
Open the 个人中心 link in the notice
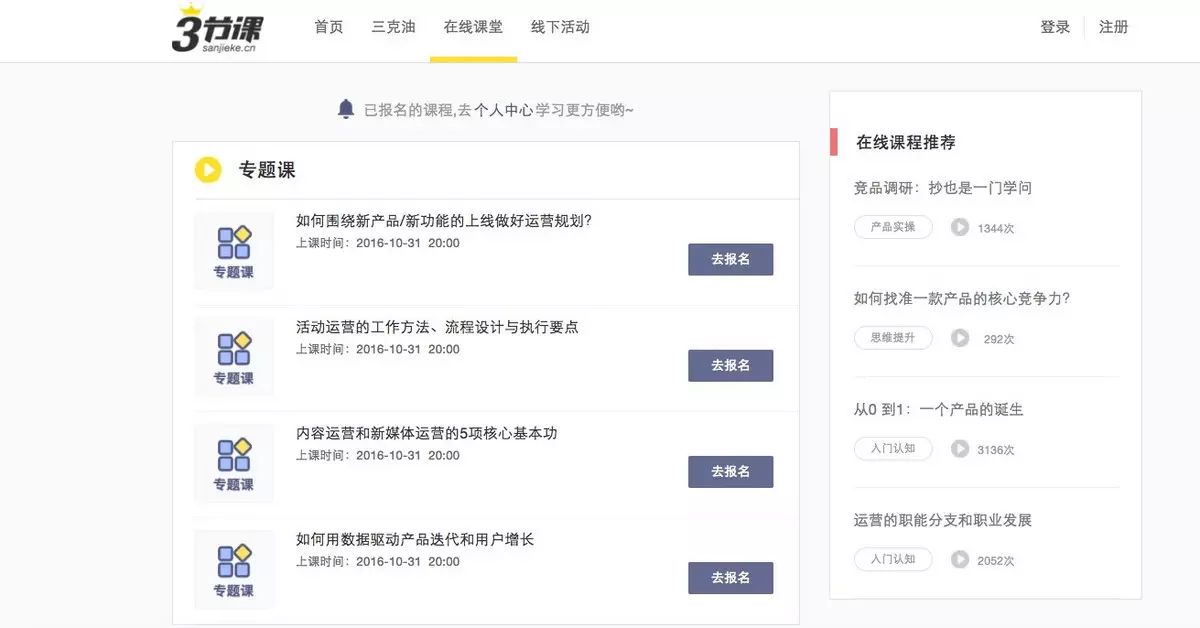(x=503, y=110)
